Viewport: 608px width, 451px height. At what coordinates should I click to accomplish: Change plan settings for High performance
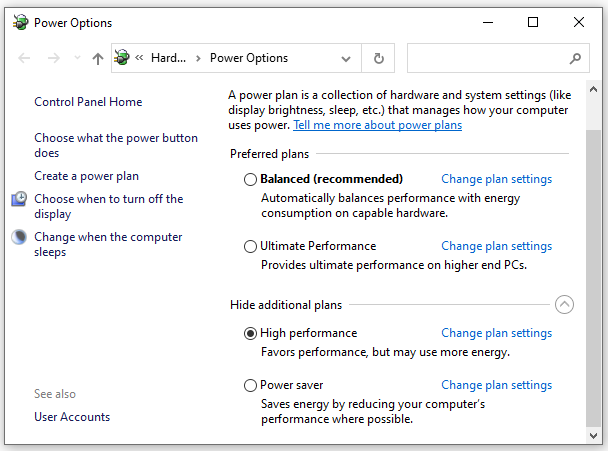point(496,333)
